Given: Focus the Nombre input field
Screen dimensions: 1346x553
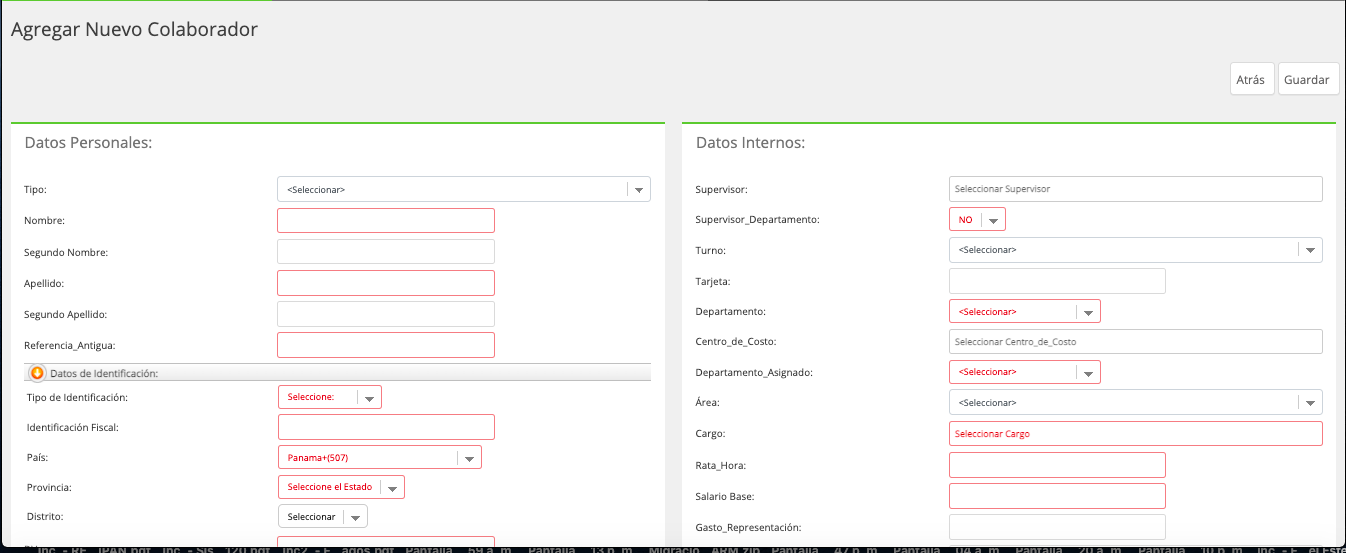Looking at the screenshot, I should point(386,220).
